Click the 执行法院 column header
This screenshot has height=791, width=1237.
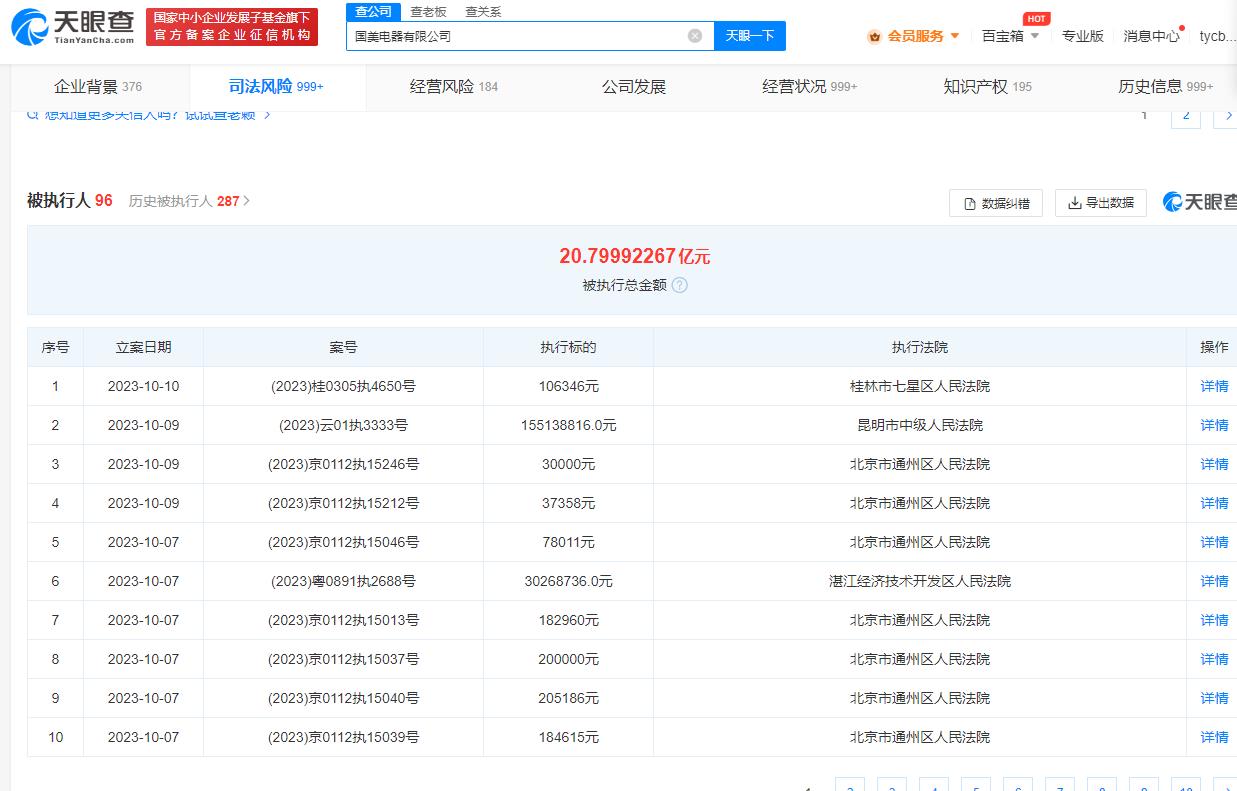(x=920, y=347)
